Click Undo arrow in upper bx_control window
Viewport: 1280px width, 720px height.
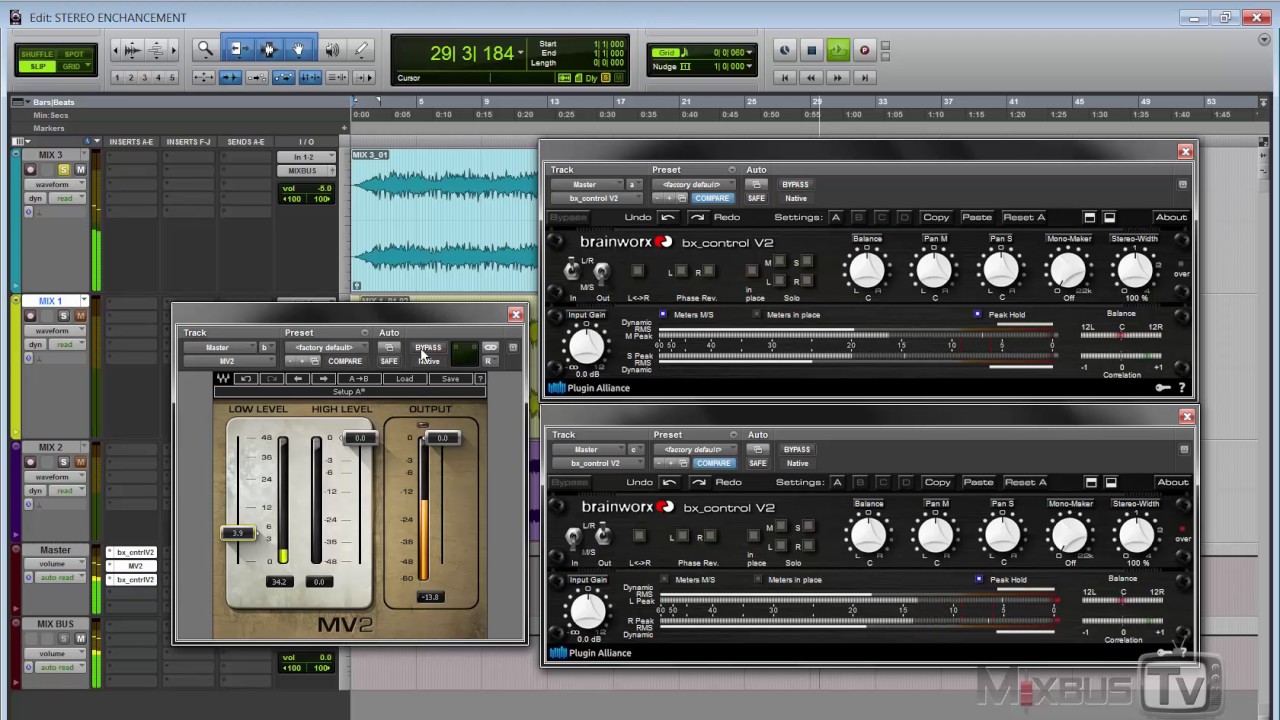coord(668,217)
